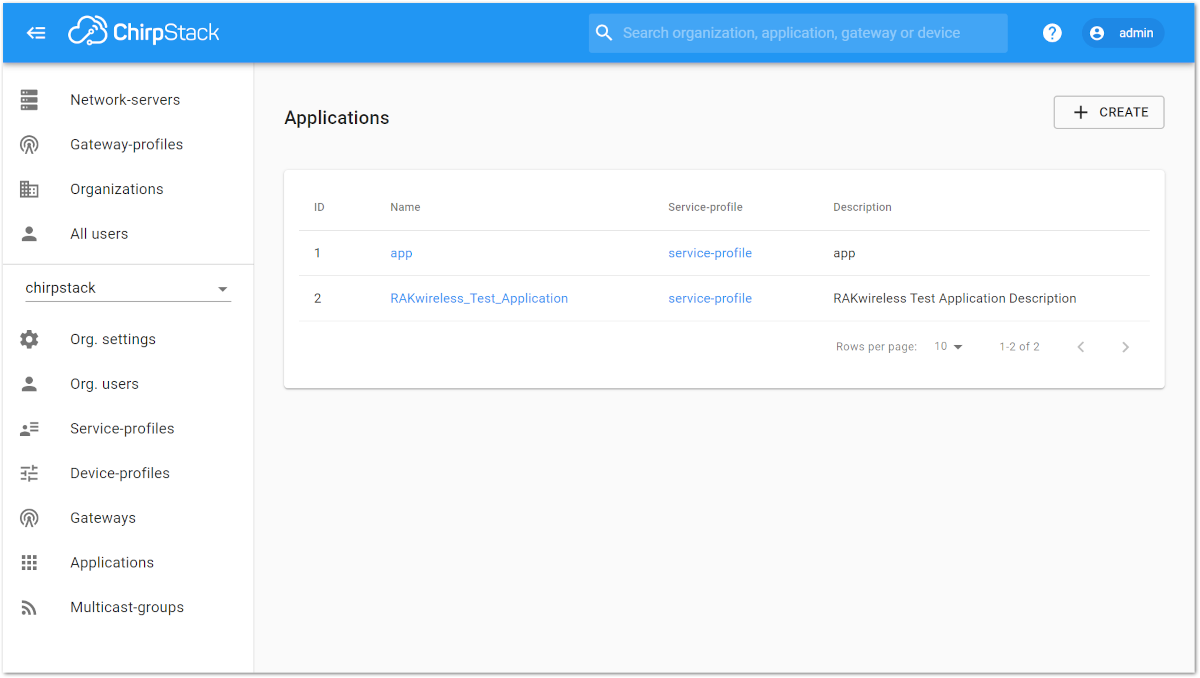This screenshot has height=678, width=1200.
Task: Click the ID column header
Action: (319, 207)
